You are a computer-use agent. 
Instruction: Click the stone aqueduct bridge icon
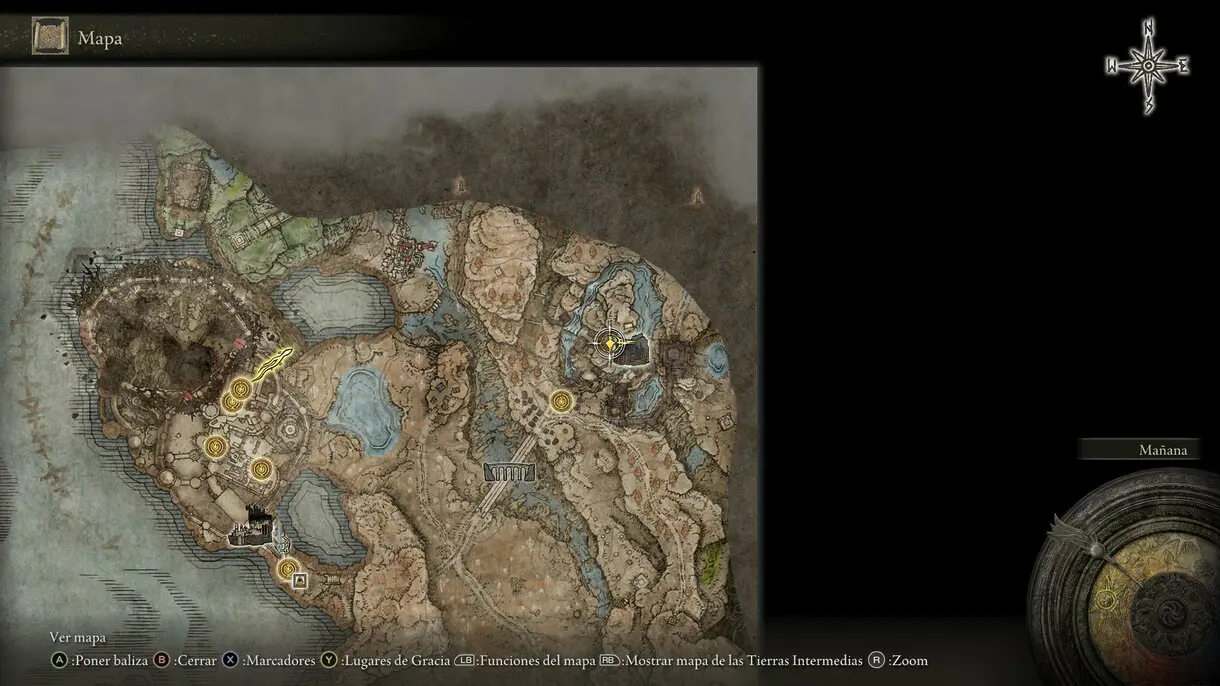click(508, 472)
